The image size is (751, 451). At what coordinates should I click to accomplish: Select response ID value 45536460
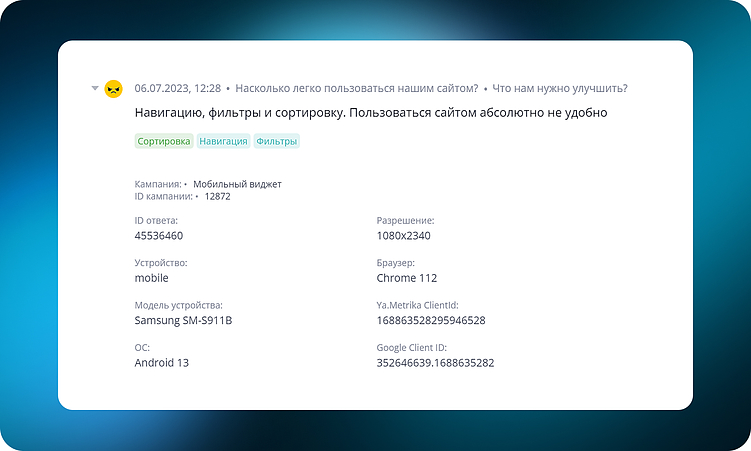[x=159, y=236]
